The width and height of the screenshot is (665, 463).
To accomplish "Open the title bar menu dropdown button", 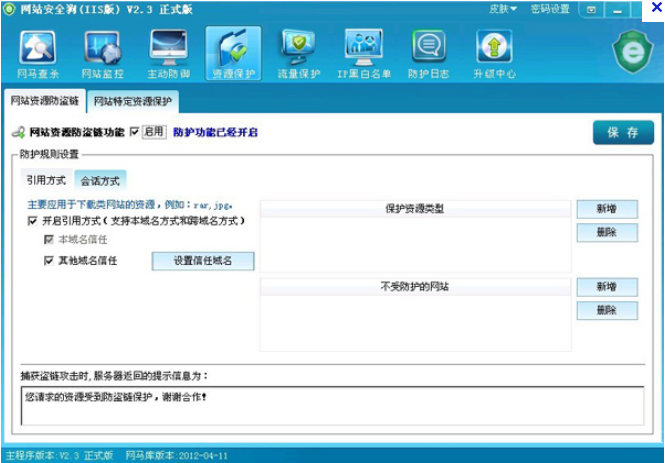I will coord(593,9).
